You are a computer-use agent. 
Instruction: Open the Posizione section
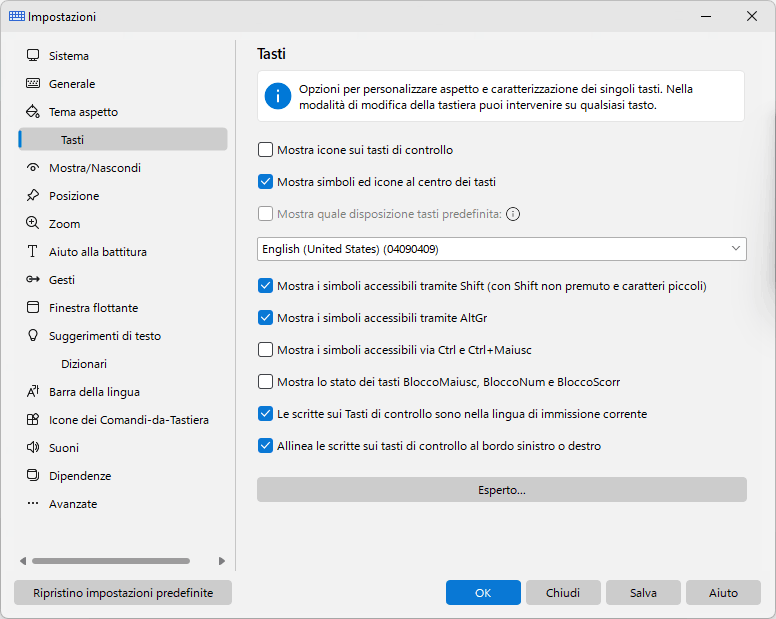click(123, 196)
